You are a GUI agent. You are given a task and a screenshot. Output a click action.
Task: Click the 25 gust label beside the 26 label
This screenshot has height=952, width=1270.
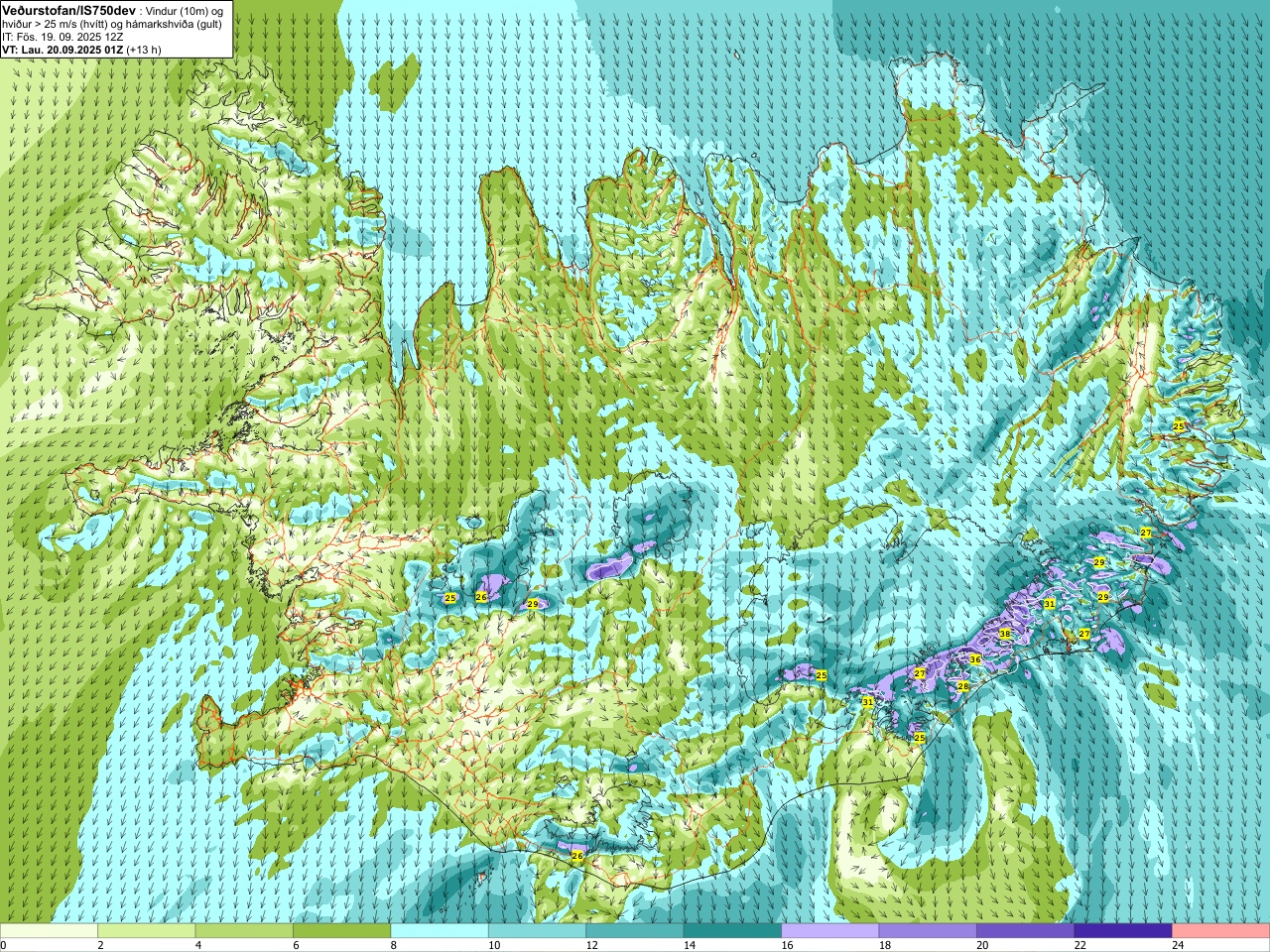[450, 598]
